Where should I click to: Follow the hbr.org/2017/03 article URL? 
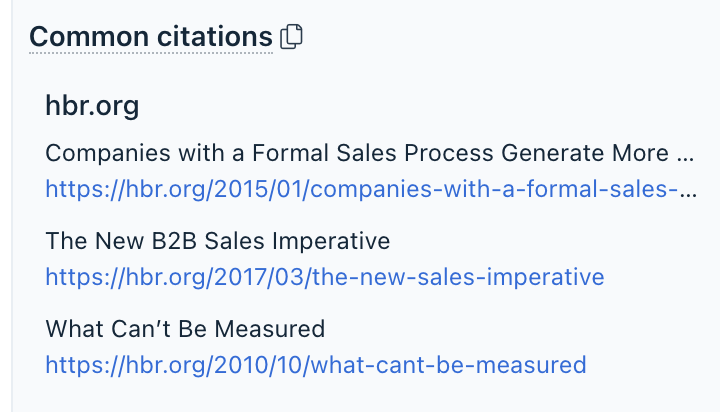[x=325, y=276]
